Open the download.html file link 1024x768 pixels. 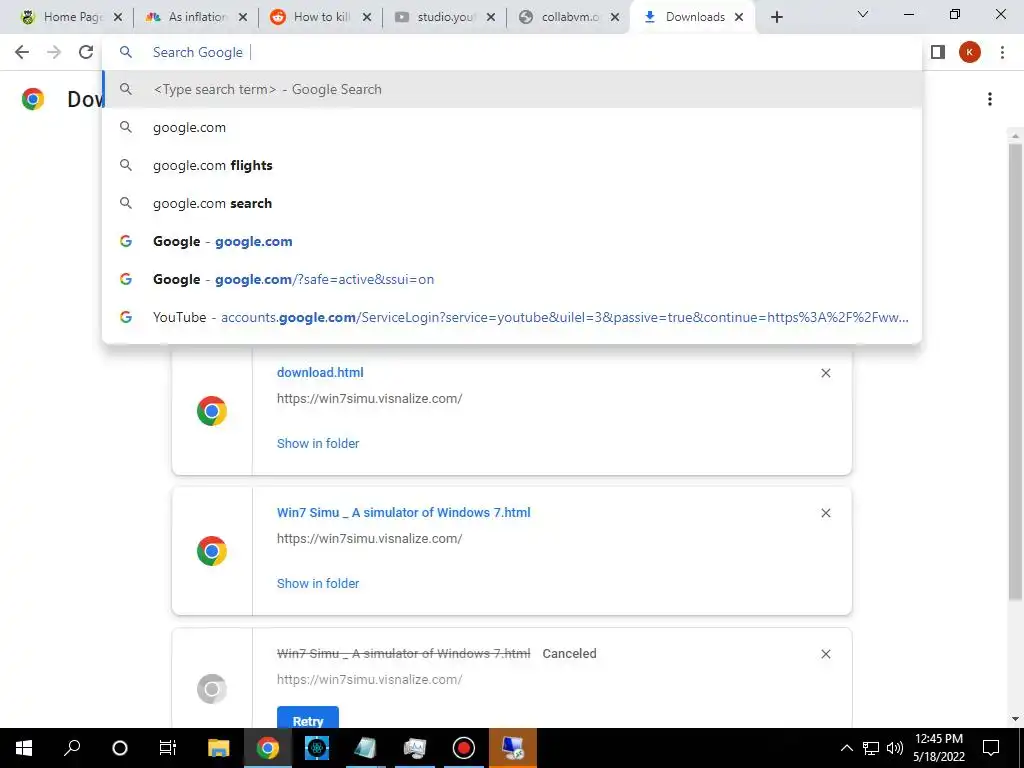pos(320,372)
